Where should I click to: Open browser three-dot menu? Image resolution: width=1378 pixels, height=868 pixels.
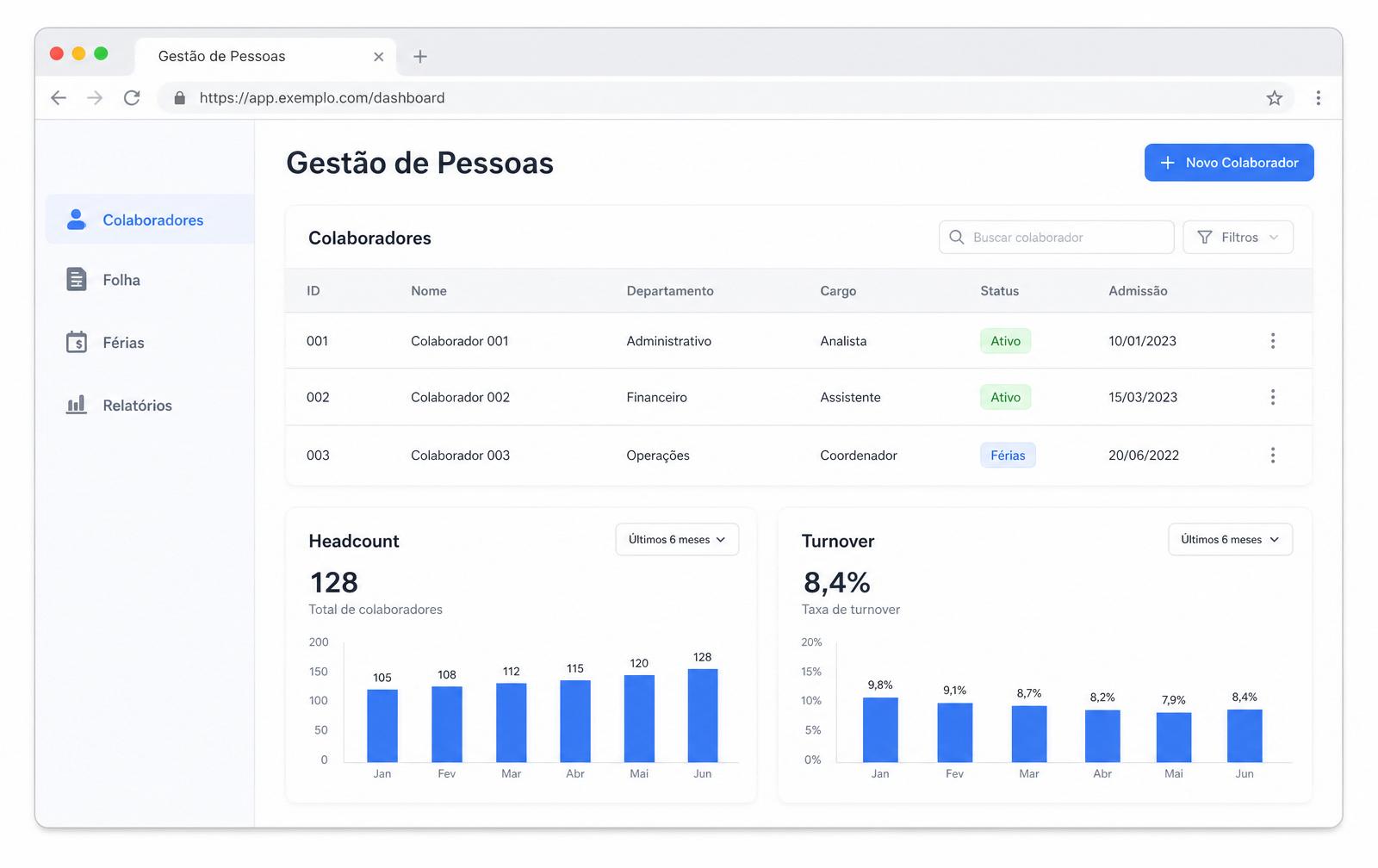click(x=1318, y=98)
